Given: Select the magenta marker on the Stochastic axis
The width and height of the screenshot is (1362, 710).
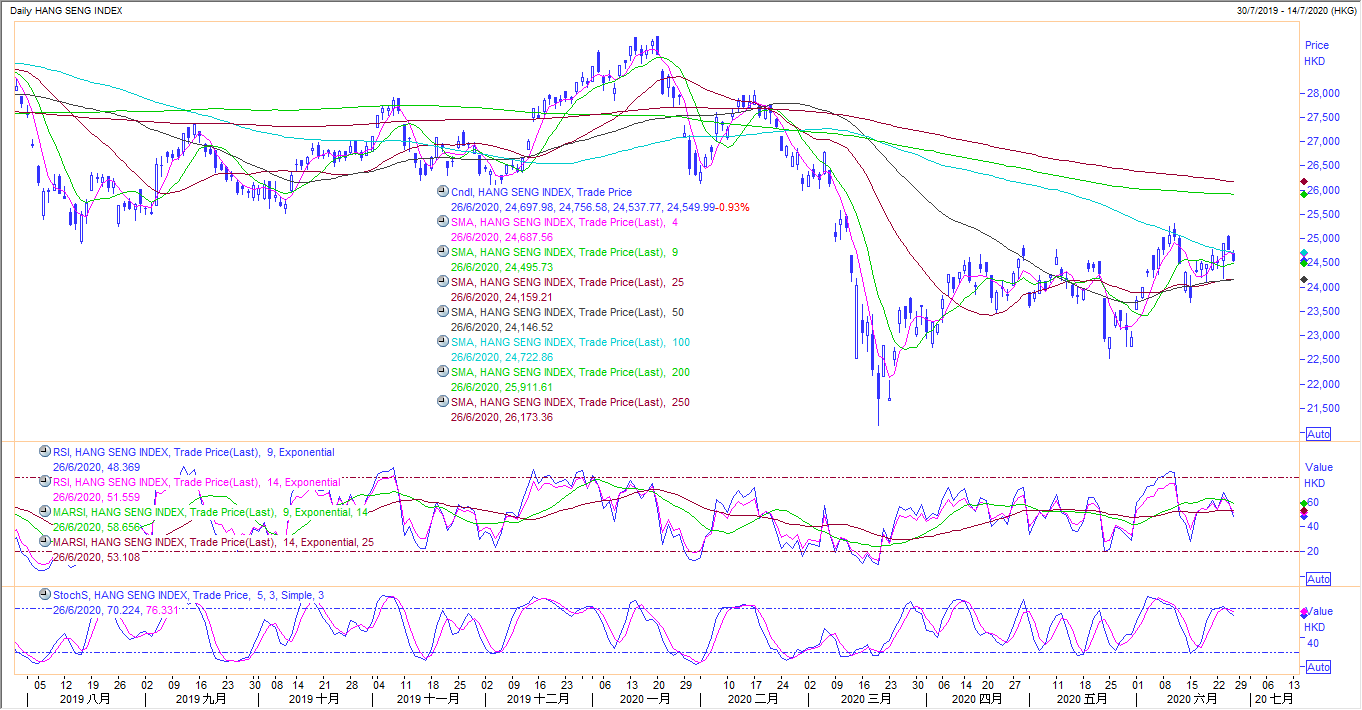Looking at the screenshot, I should pos(1304,612).
